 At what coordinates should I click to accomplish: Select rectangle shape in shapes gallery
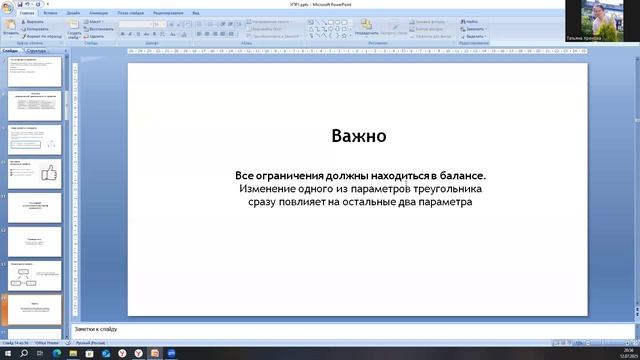331,22
